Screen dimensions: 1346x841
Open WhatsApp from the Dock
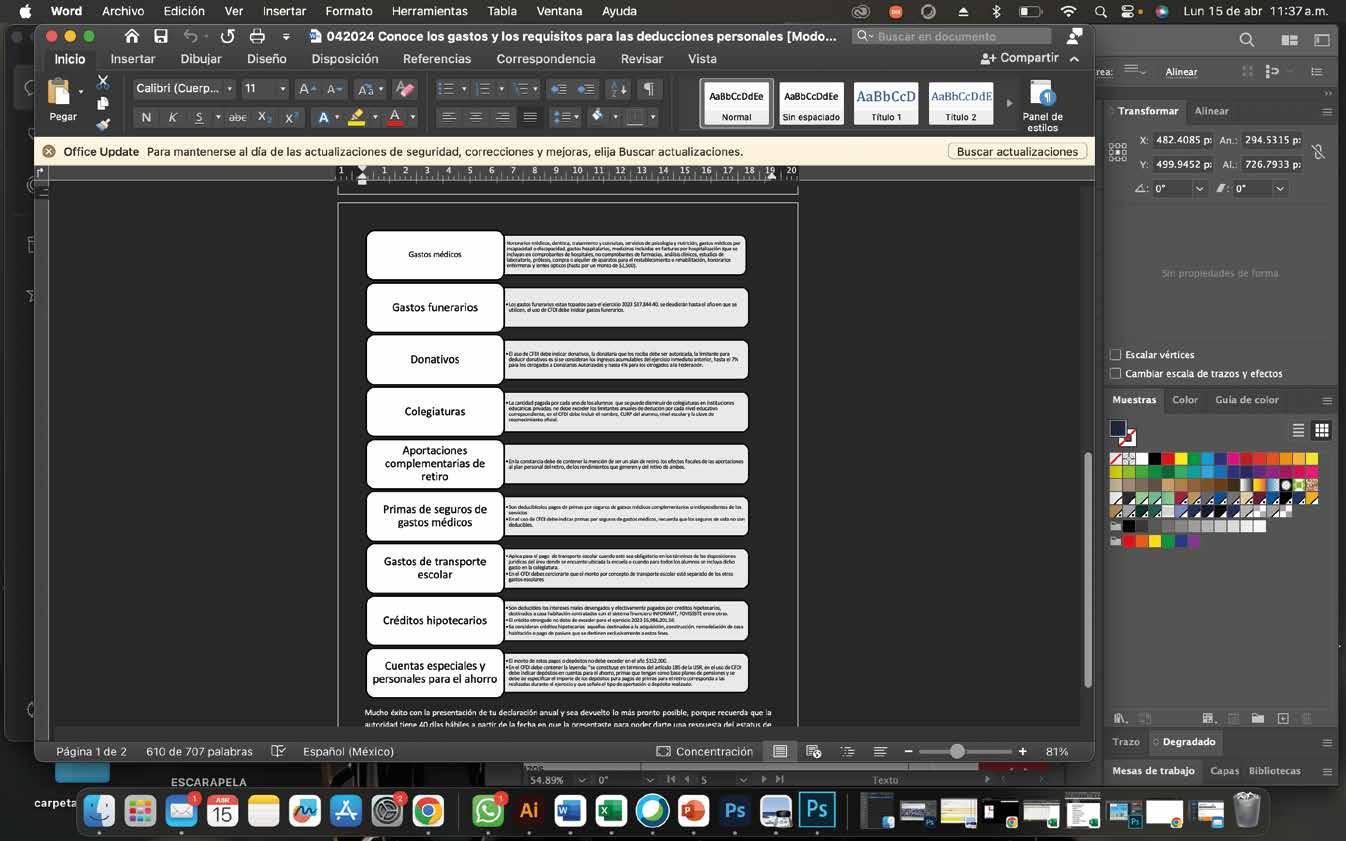[488, 810]
